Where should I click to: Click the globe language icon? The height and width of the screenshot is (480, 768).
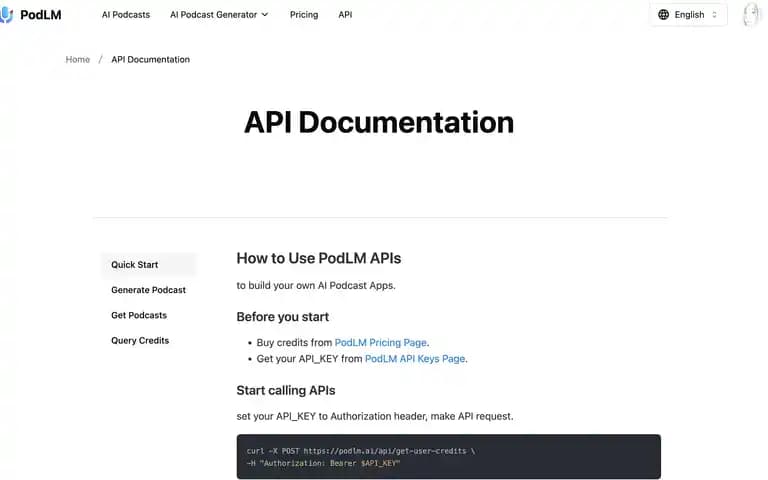coord(663,15)
